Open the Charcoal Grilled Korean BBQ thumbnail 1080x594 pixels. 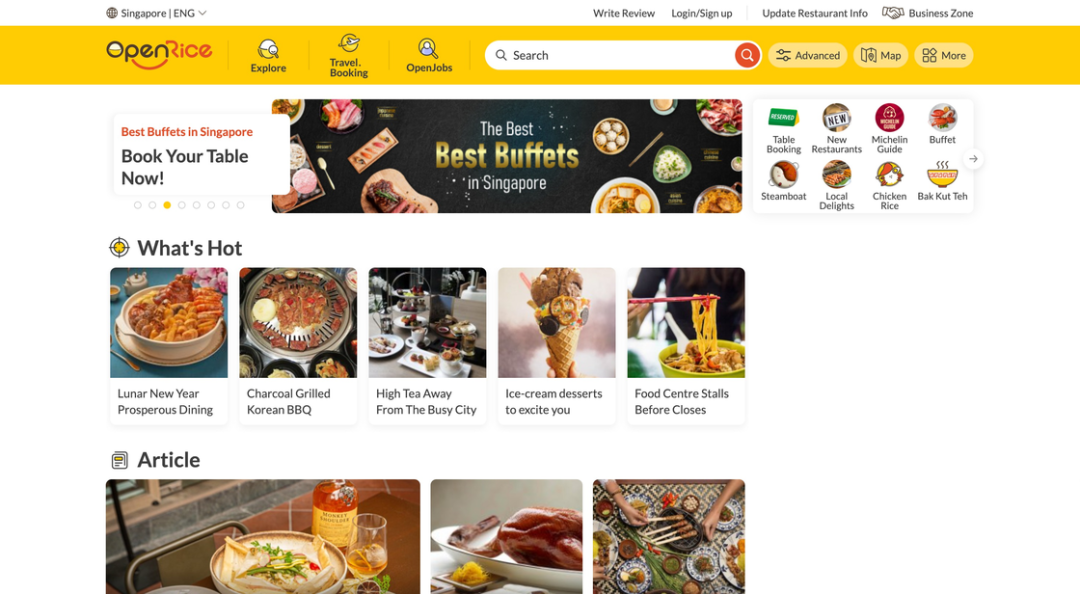(x=298, y=322)
